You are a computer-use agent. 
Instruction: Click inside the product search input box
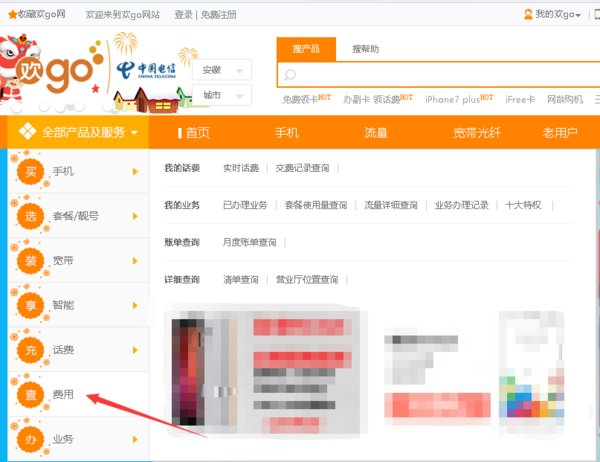coord(439,75)
